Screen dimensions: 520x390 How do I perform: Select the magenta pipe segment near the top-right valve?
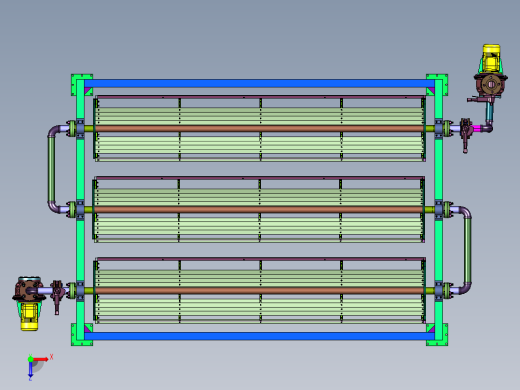click(x=477, y=128)
